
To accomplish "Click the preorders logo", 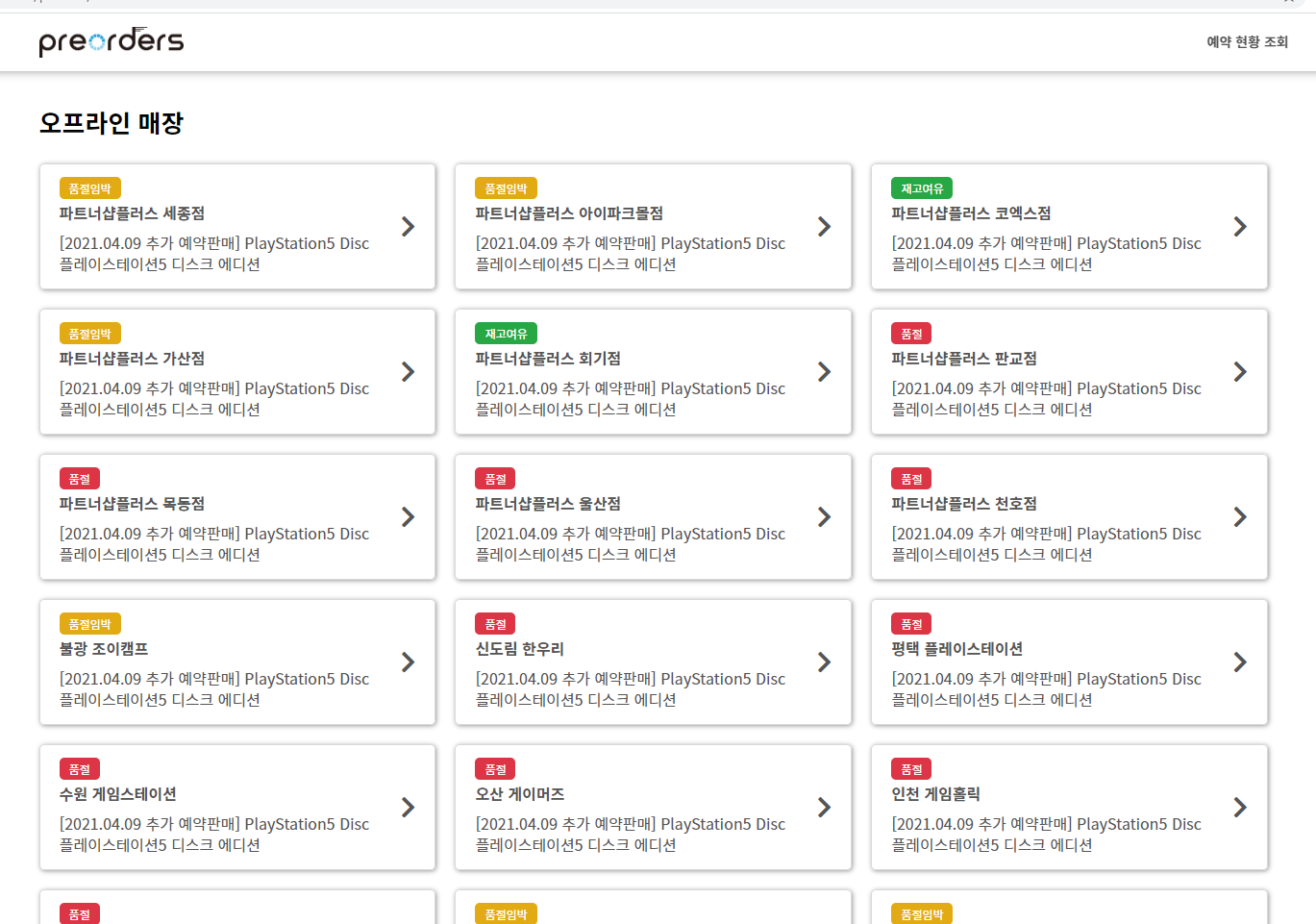I will point(112,41).
